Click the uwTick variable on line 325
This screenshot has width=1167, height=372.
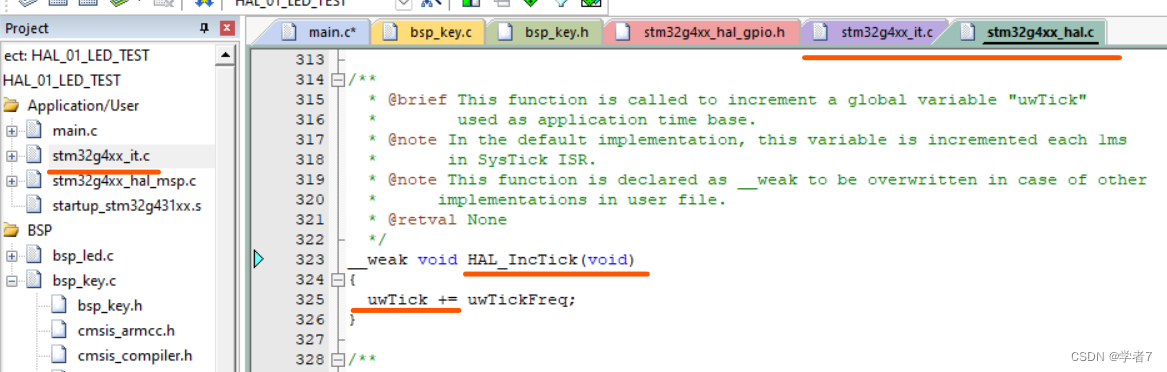point(397,300)
